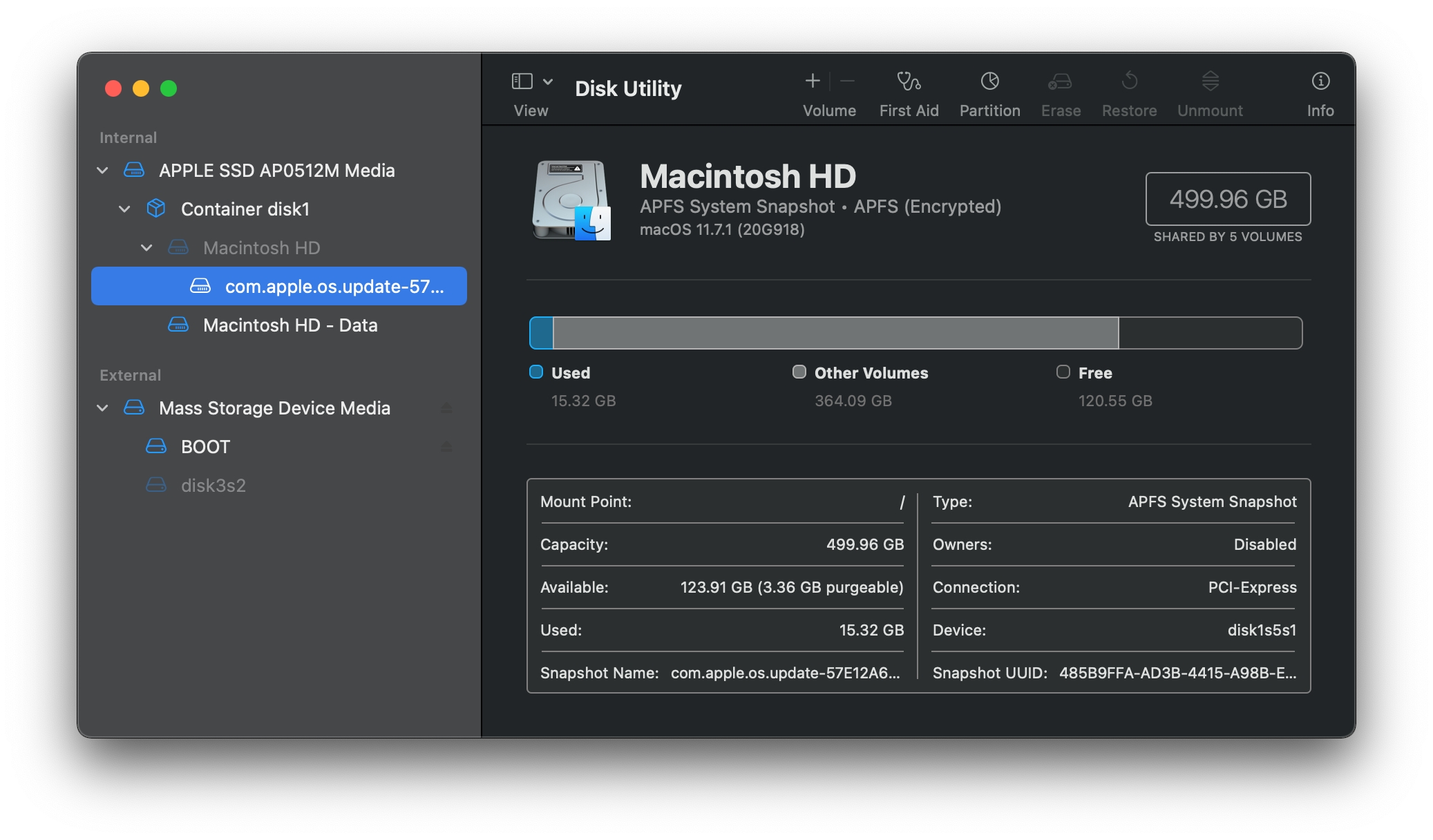Click the 499.96 GB capacity box

pos(1228,199)
